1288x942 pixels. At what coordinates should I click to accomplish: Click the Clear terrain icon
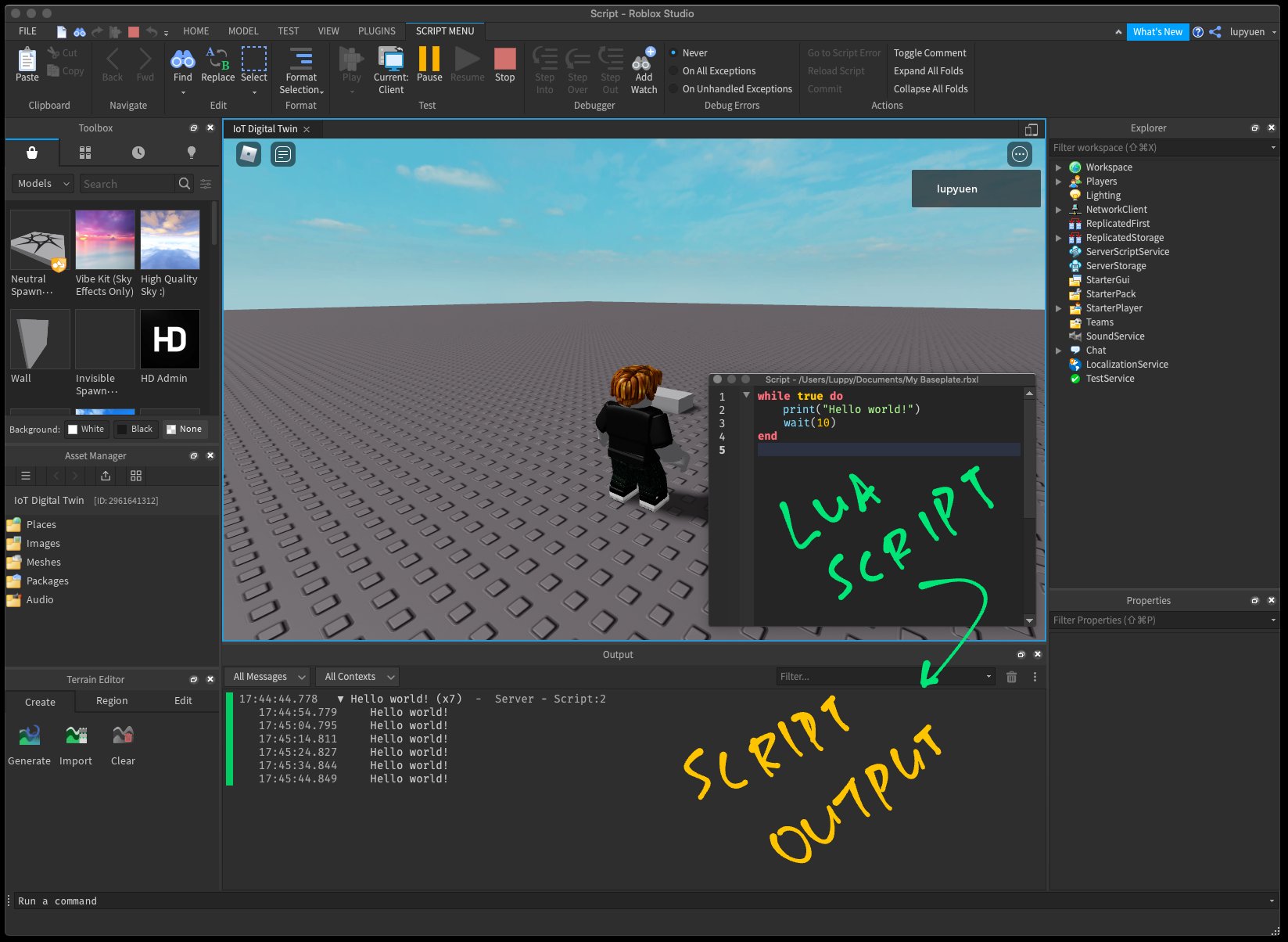(123, 735)
